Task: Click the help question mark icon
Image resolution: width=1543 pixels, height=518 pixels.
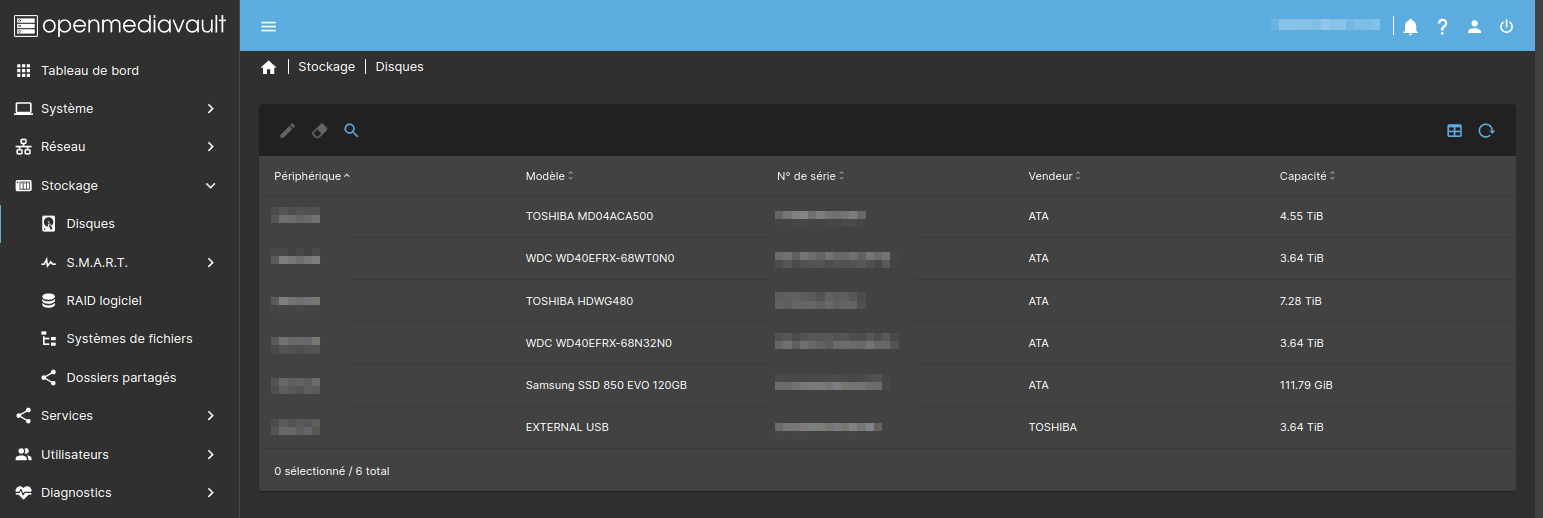Action: [1442, 27]
